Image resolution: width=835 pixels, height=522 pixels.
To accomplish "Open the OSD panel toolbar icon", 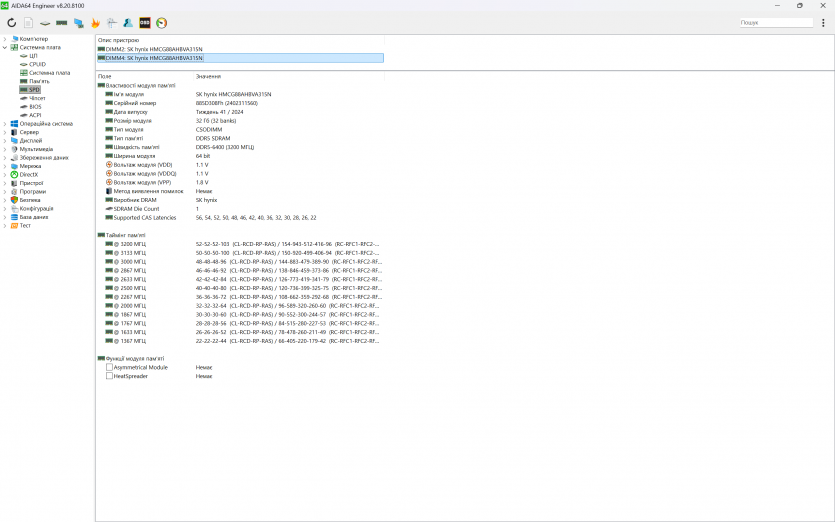I will tap(145, 22).
